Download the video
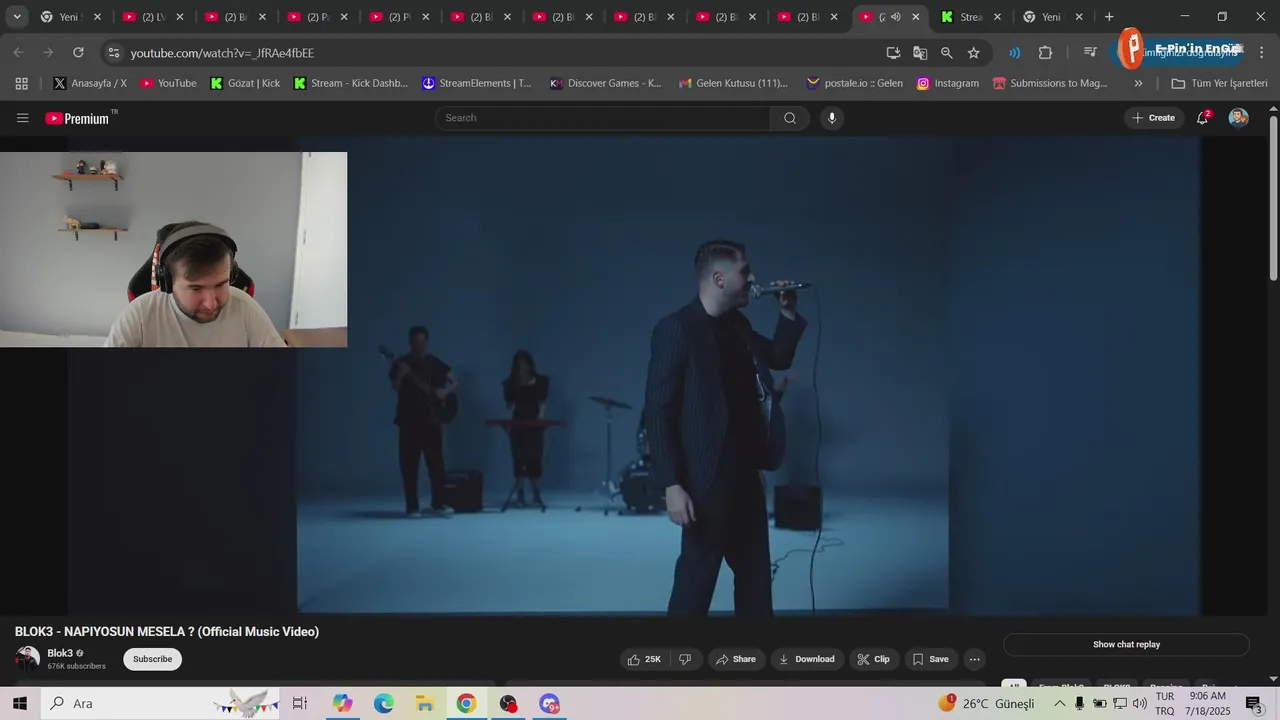The width and height of the screenshot is (1280, 720). click(x=807, y=659)
